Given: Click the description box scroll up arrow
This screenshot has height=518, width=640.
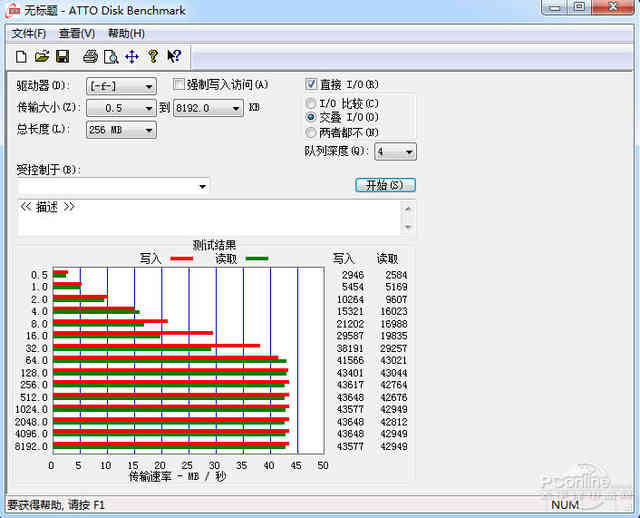Looking at the screenshot, I should (x=408, y=209).
